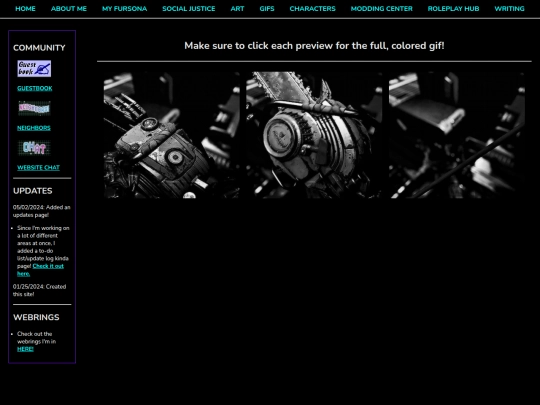Follow the GUESTBOOK text link
This screenshot has width=540, height=405.
pyautogui.click(x=35, y=88)
